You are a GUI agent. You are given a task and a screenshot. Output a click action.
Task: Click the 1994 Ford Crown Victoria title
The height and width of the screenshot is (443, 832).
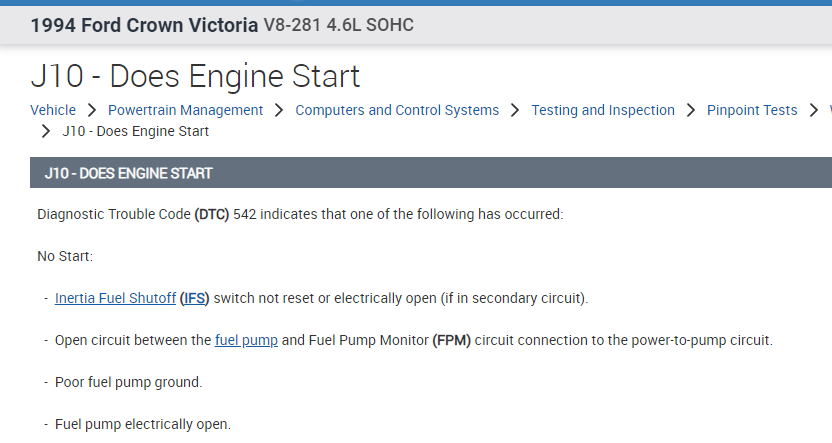(144, 25)
